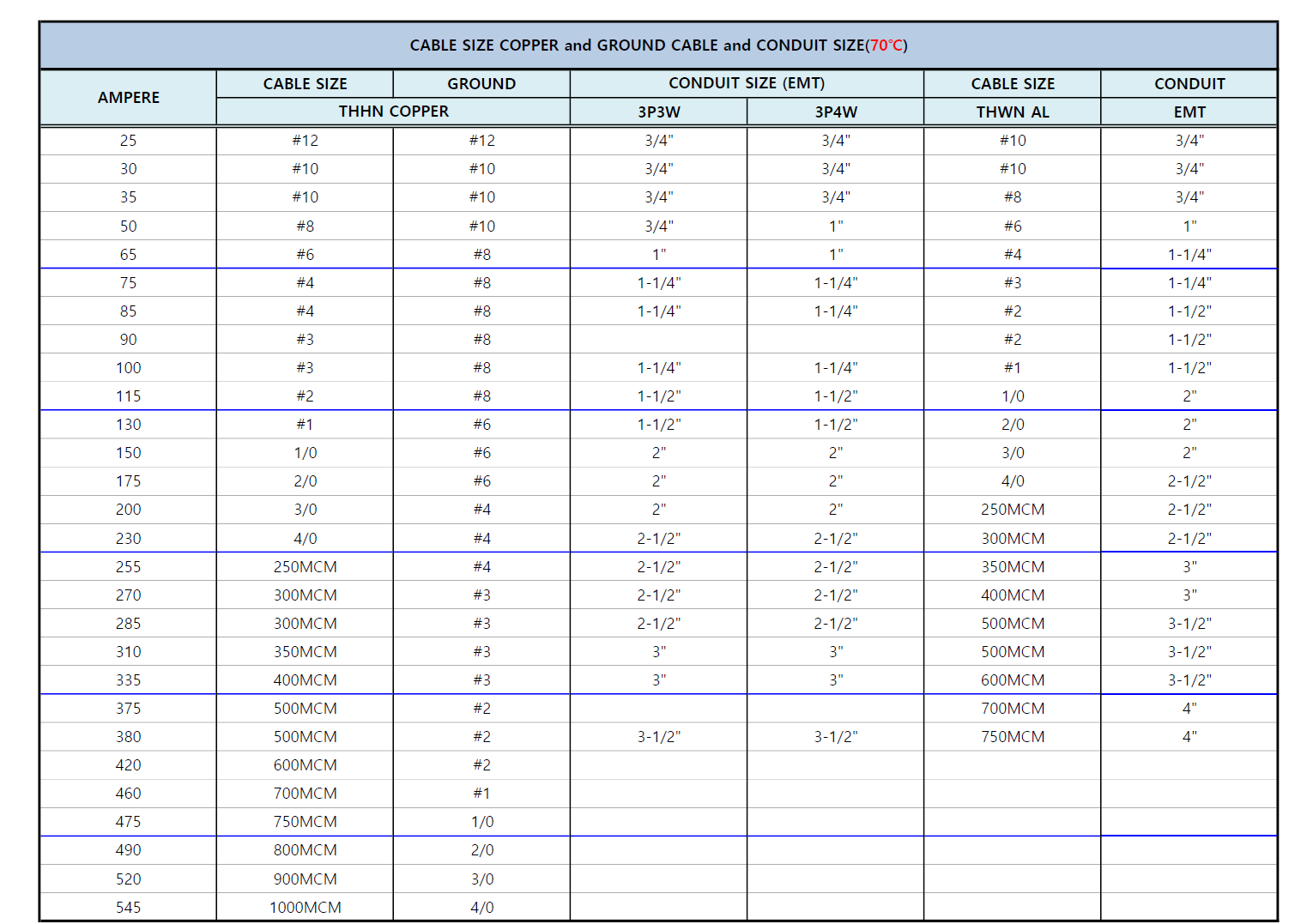Select ampere value 420

pyautogui.click(x=129, y=765)
